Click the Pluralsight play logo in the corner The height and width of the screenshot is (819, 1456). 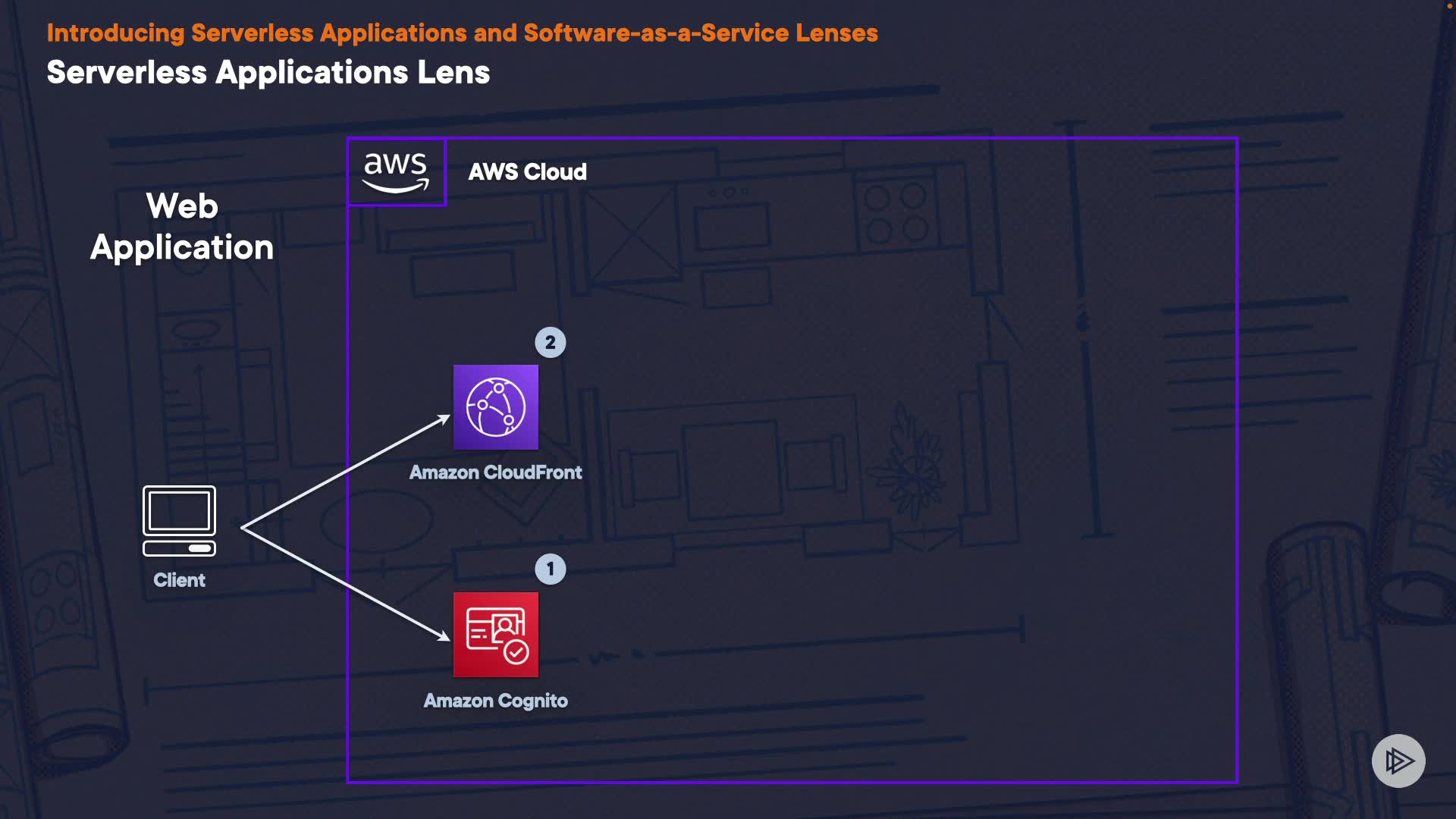tap(1398, 761)
